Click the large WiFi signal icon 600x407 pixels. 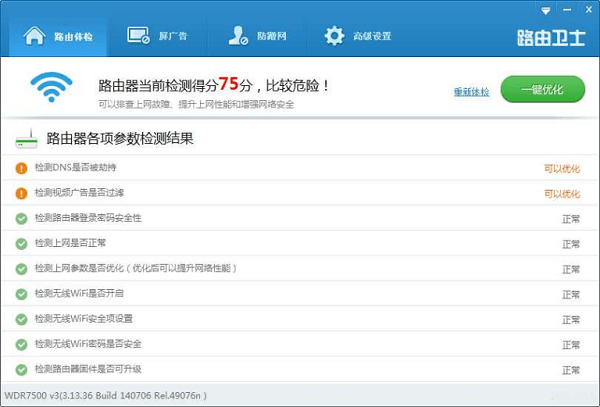[x=51, y=87]
